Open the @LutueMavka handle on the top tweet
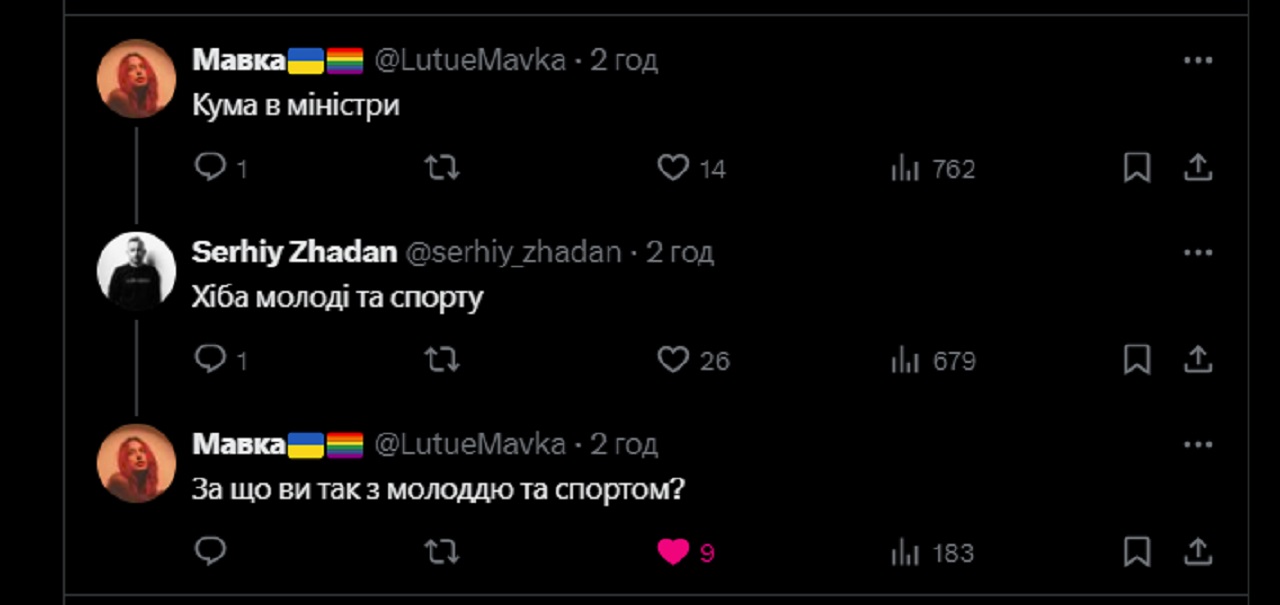The image size is (1280, 605). click(x=470, y=60)
